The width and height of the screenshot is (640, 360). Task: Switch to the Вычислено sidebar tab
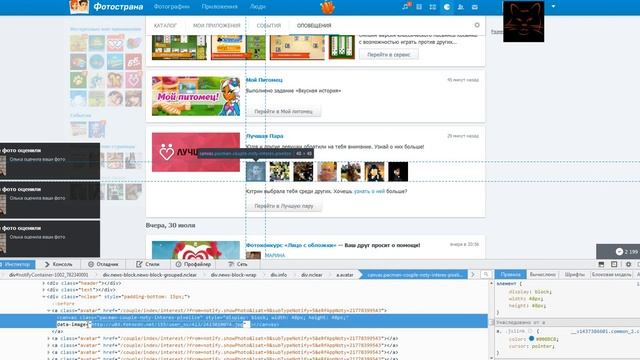pos(543,274)
